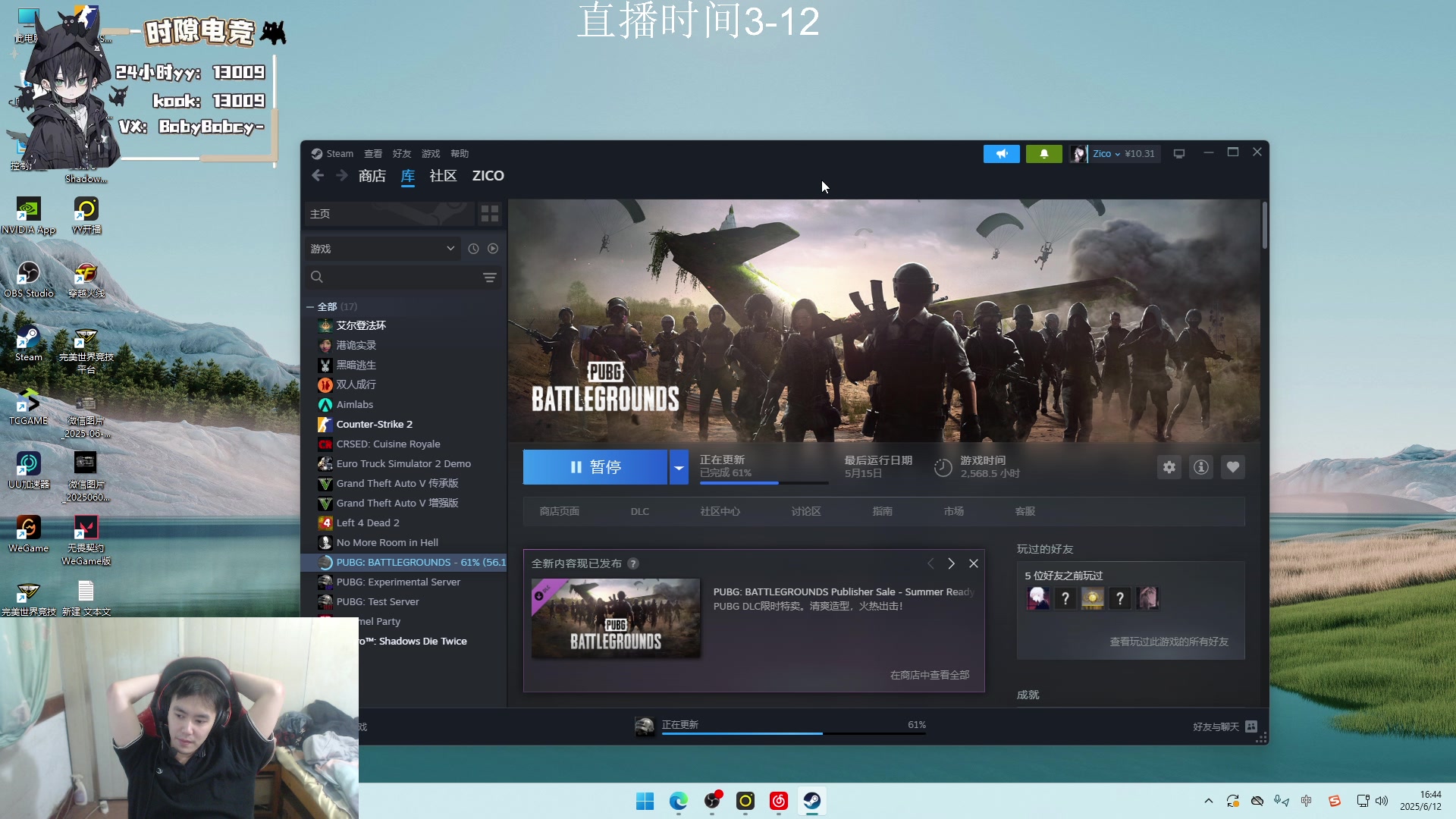Open NVIDIA App desktop icon

coord(29,215)
